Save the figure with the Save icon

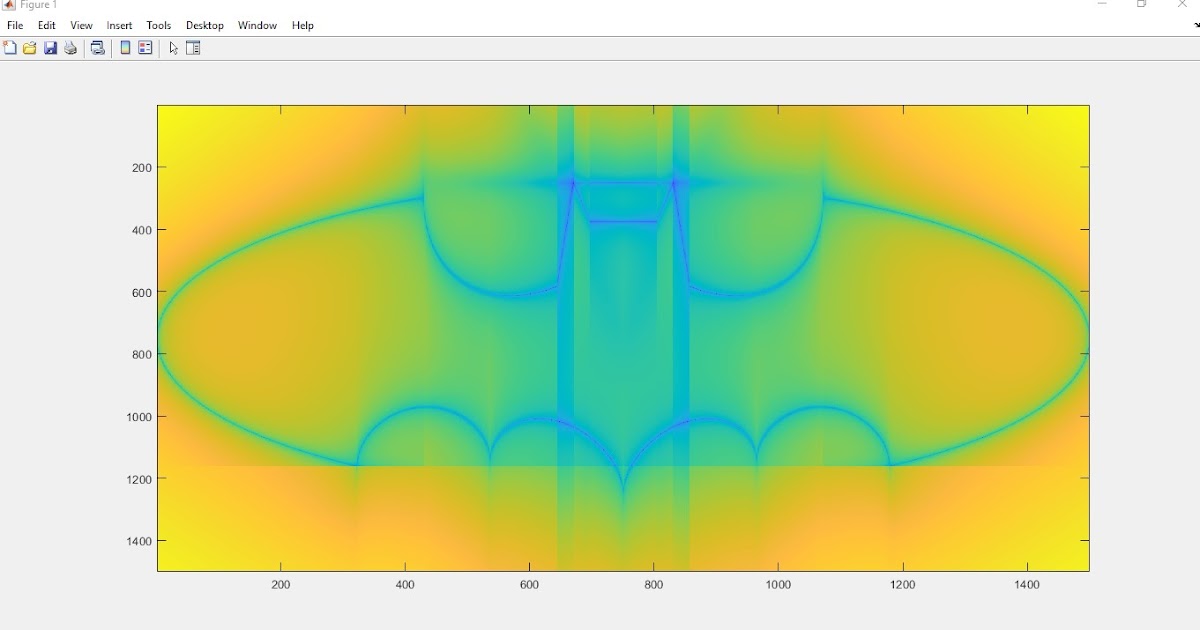point(50,47)
